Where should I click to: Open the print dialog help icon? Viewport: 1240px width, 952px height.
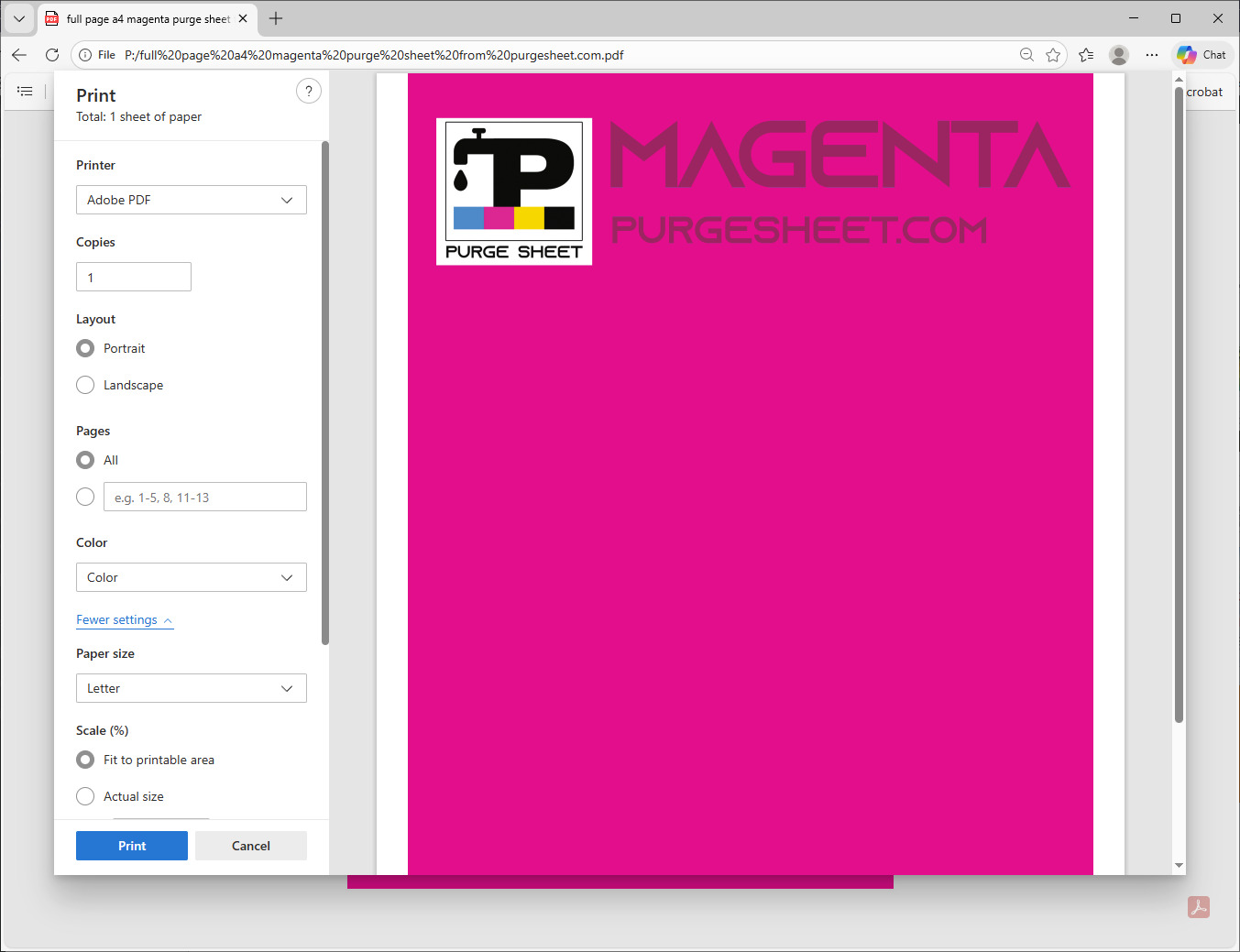click(x=309, y=91)
